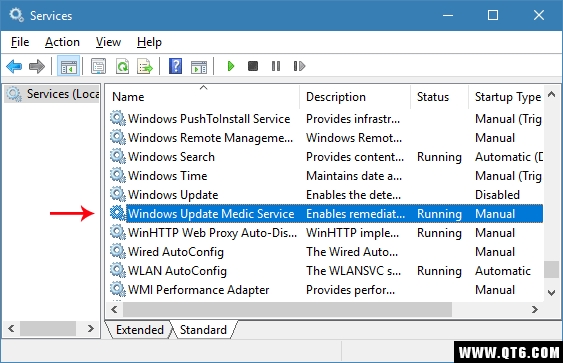Restart Service using restart icon
Image resolution: width=563 pixels, height=363 pixels.
[x=299, y=66]
